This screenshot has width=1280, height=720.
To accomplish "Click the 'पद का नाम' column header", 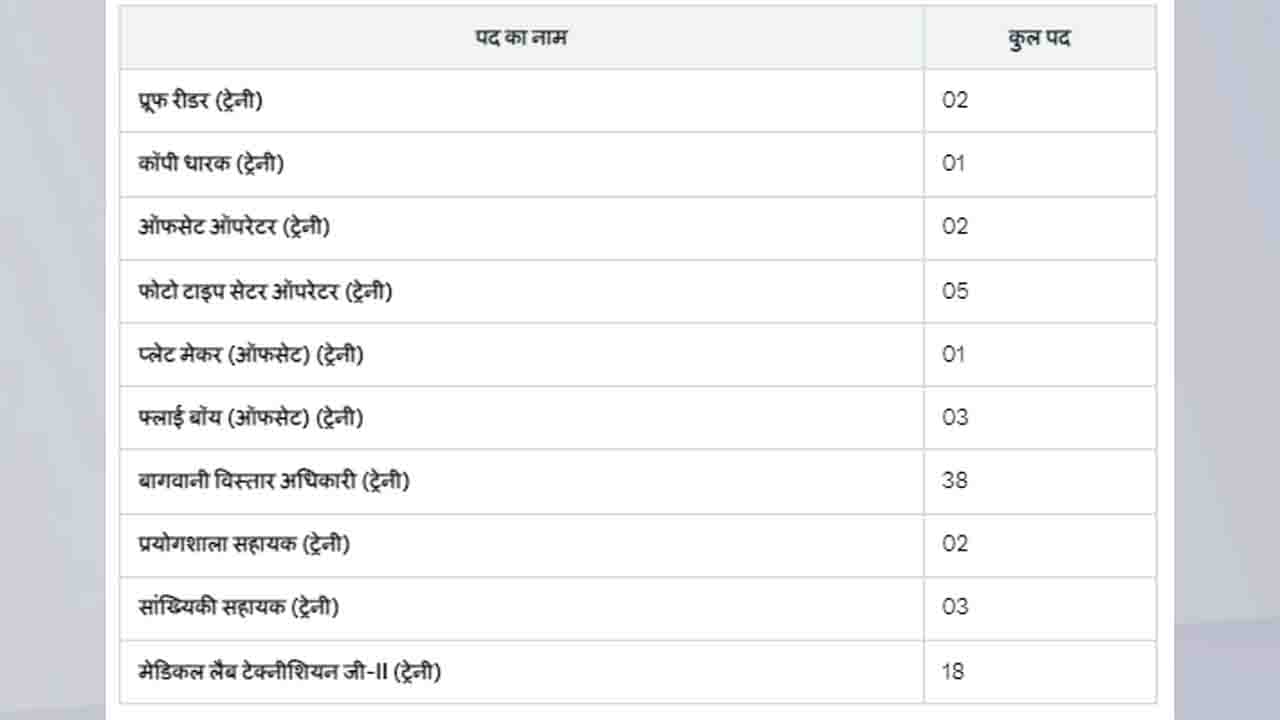I will (x=521, y=38).
